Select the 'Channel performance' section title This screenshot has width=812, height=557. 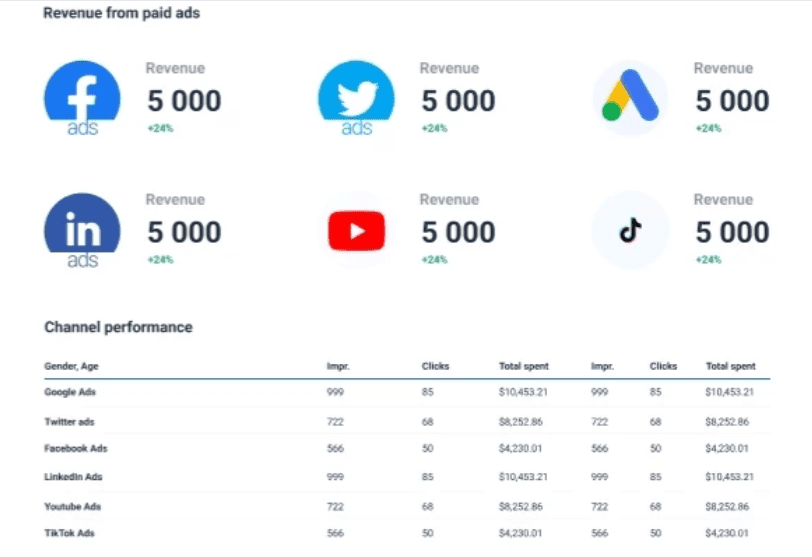click(118, 327)
